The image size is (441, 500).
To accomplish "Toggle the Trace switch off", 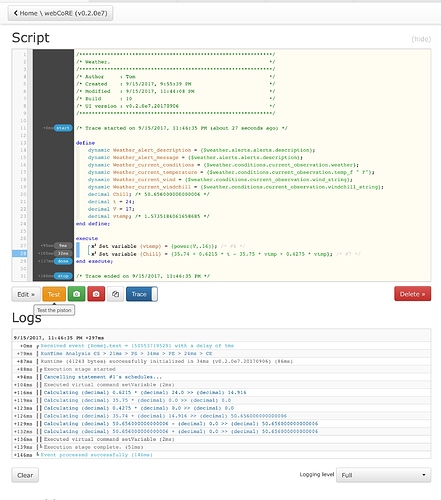I will (x=142, y=294).
